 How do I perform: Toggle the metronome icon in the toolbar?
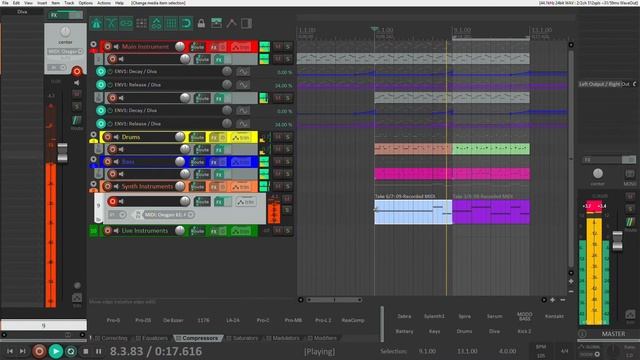point(96,23)
